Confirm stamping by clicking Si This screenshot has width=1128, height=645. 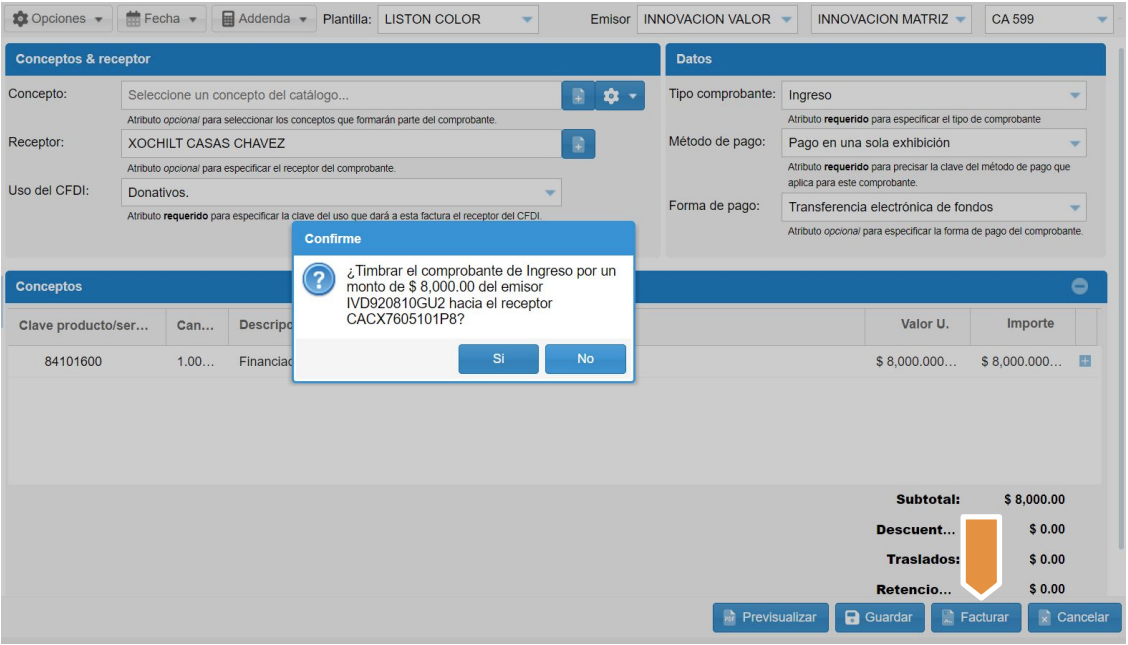498,359
